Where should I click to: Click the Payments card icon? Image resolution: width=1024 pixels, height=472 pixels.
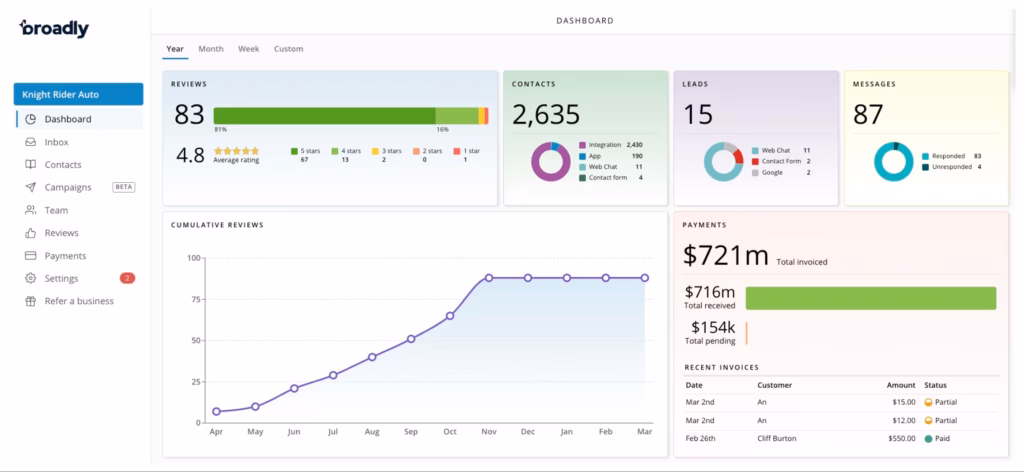tap(30, 256)
